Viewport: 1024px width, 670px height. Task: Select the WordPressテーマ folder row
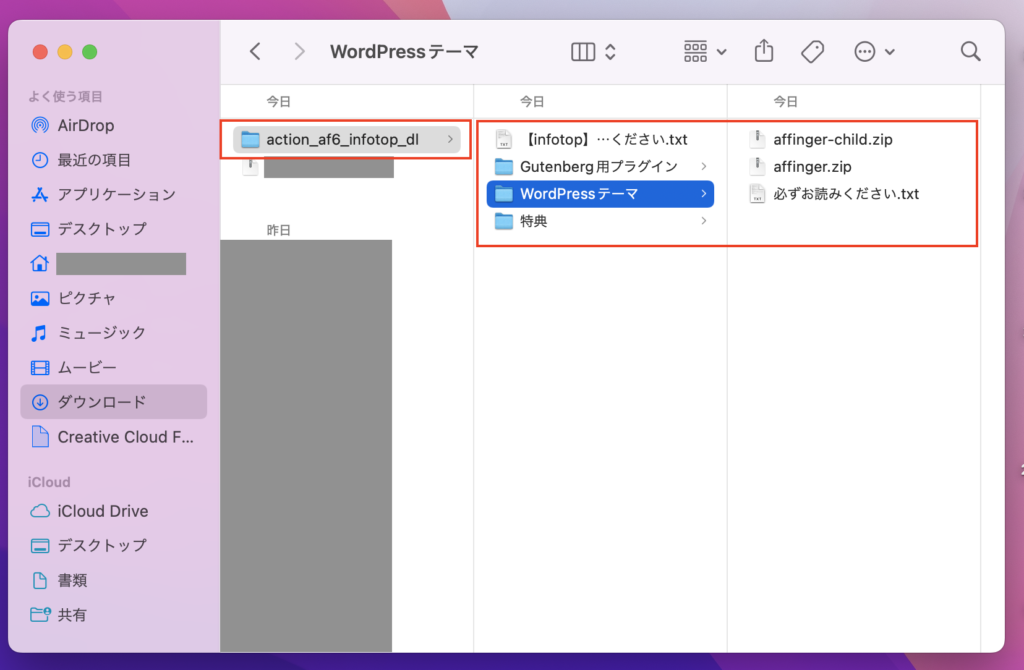coord(600,194)
